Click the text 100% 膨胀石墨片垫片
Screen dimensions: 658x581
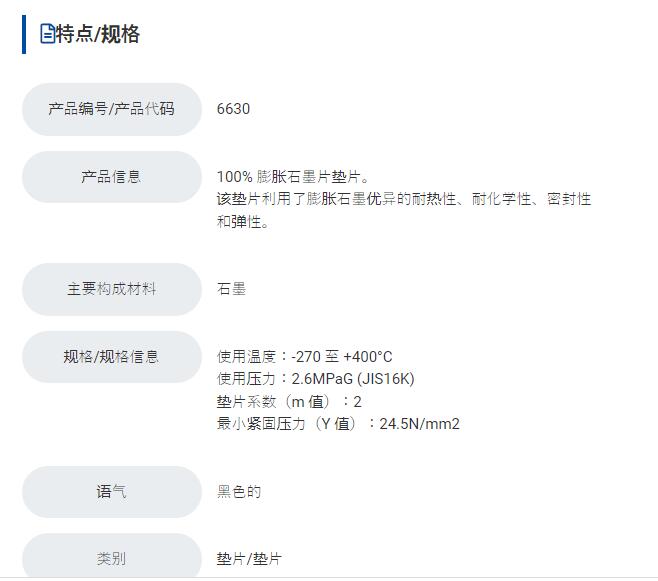click(x=292, y=177)
